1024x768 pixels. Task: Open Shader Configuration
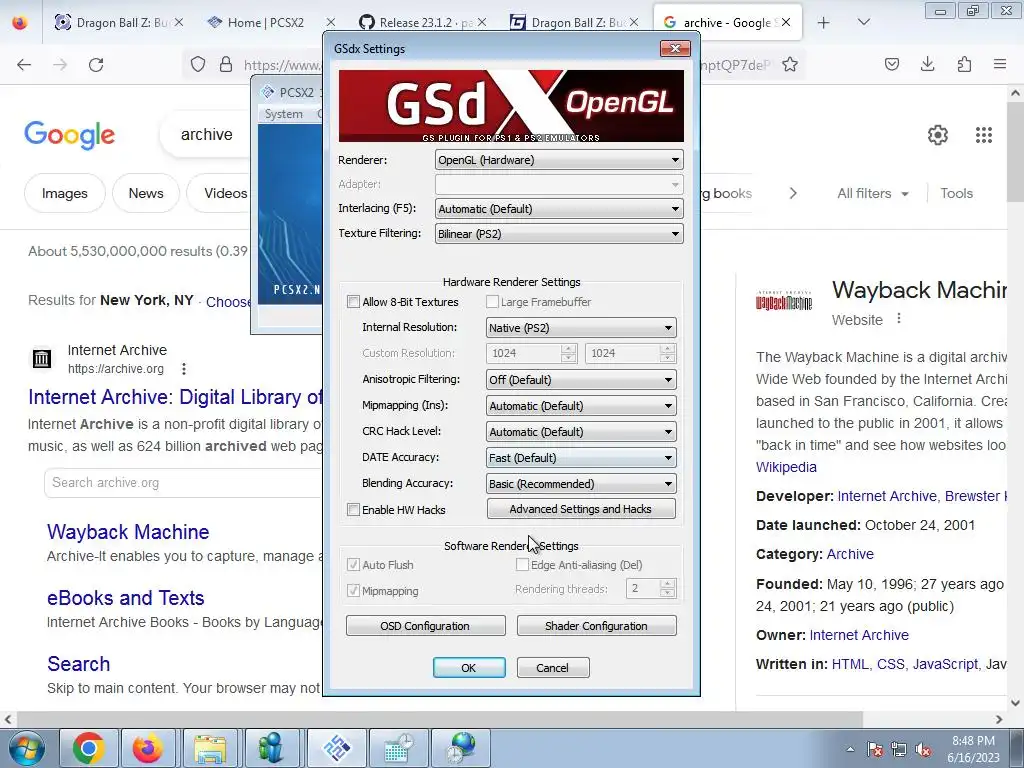coord(596,626)
